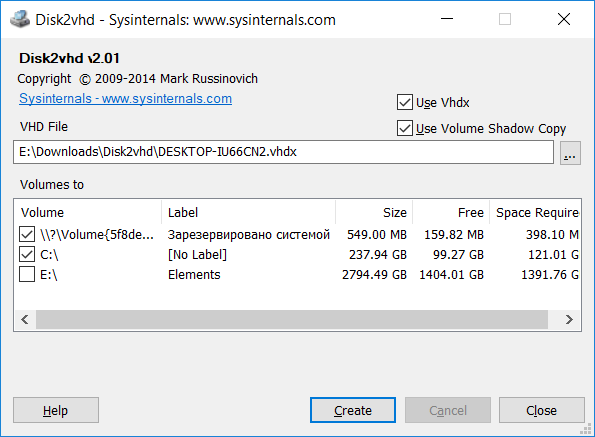Minimize the Disk2vhd window
The image size is (595, 437).
pos(447,19)
